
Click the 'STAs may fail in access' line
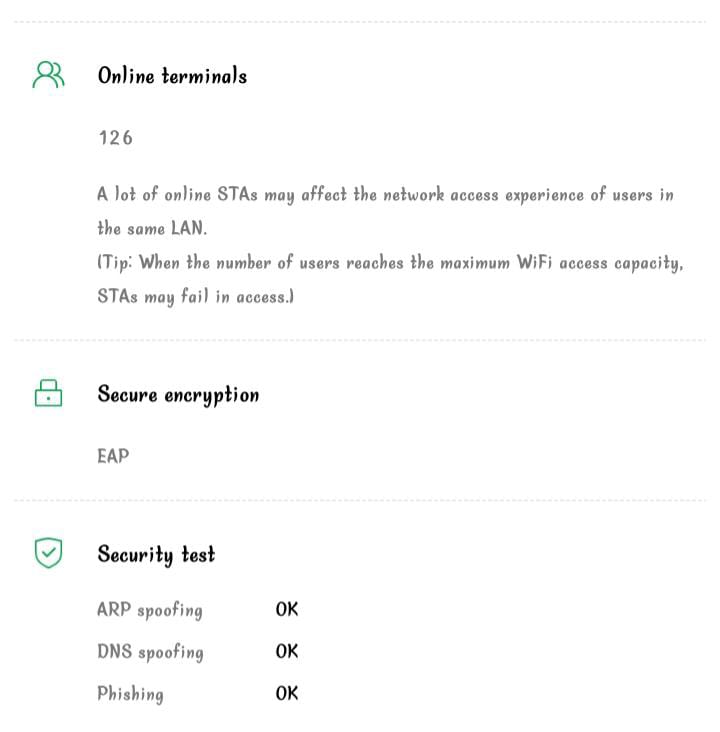click(195, 297)
